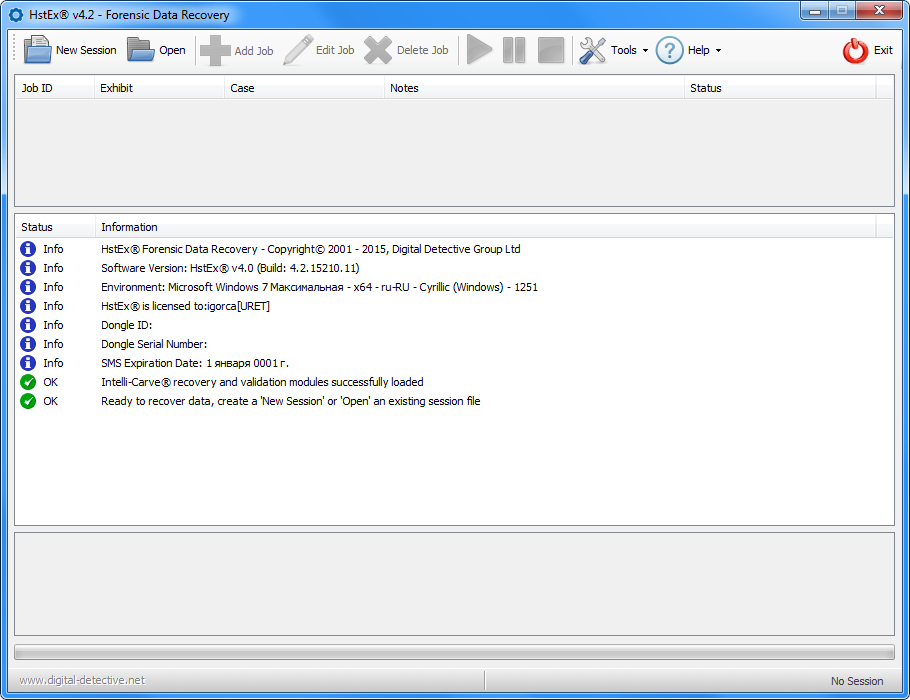This screenshot has height=700, width=910.
Task: Click the Delete Job X icon
Action: click(x=378, y=50)
